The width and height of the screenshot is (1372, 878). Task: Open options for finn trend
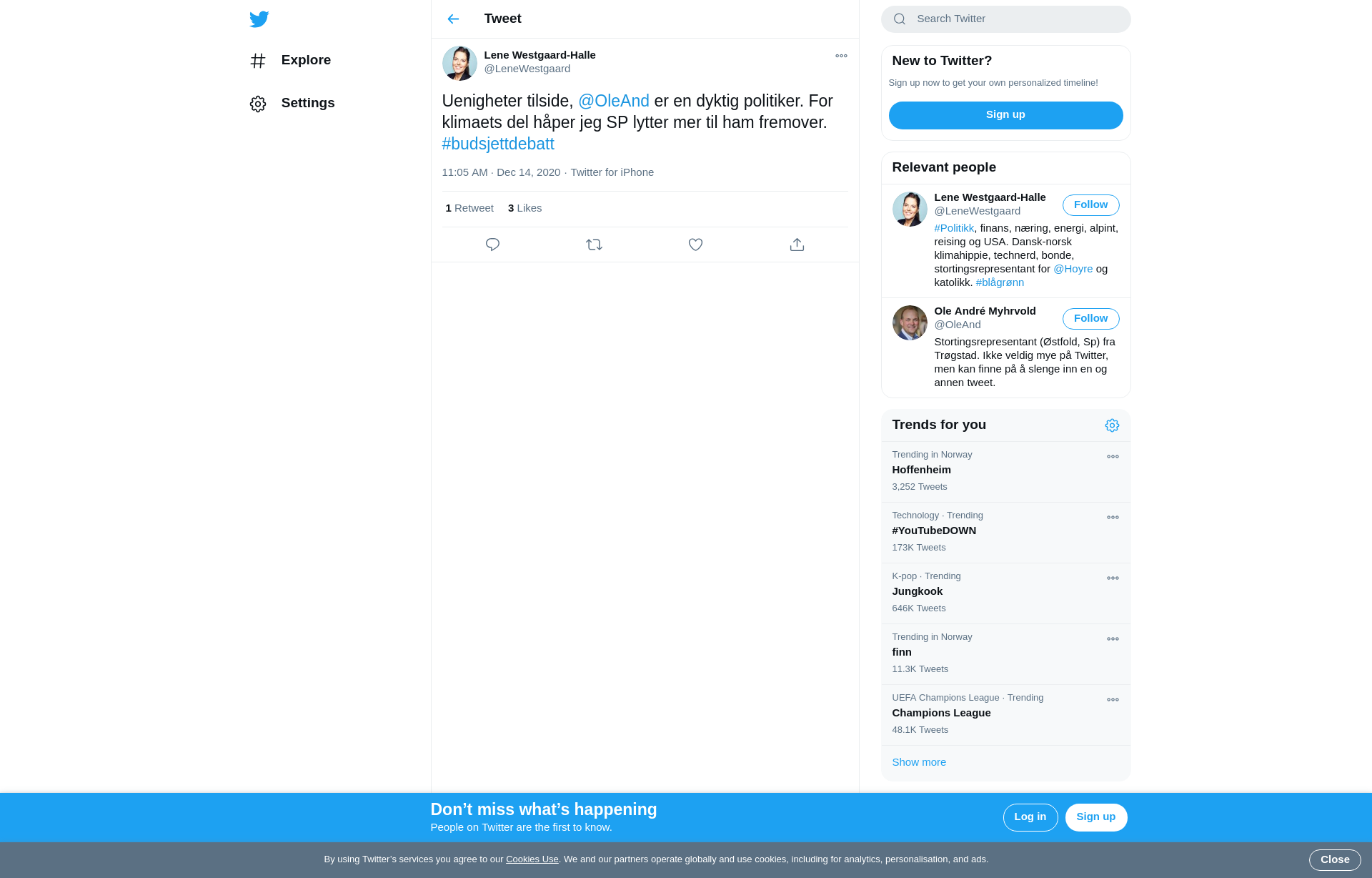1113,639
